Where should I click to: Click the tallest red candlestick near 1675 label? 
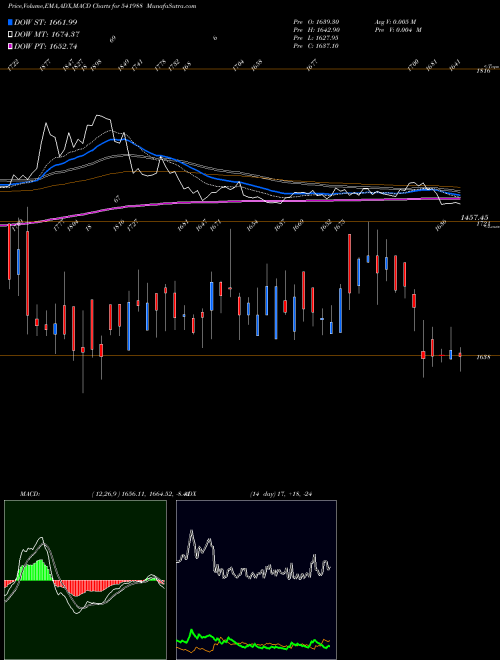click(x=349, y=264)
